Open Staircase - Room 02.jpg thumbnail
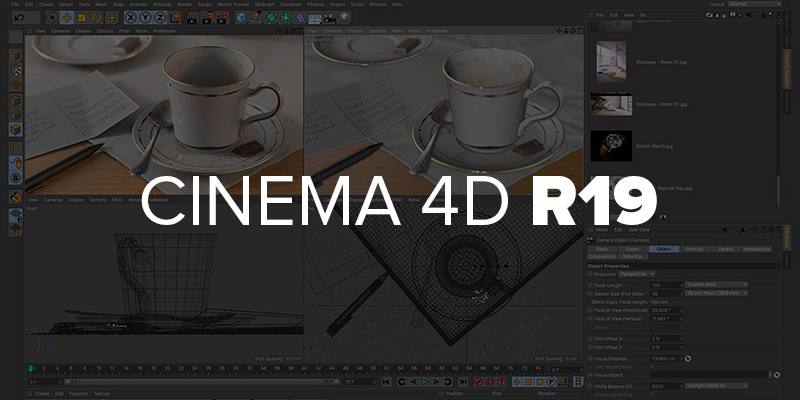Viewport: 800px width, 400px height. click(611, 104)
